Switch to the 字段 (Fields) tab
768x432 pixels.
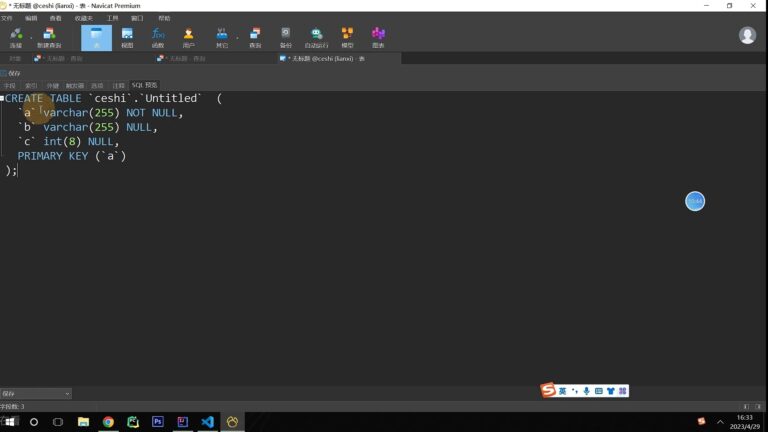click(x=10, y=85)
